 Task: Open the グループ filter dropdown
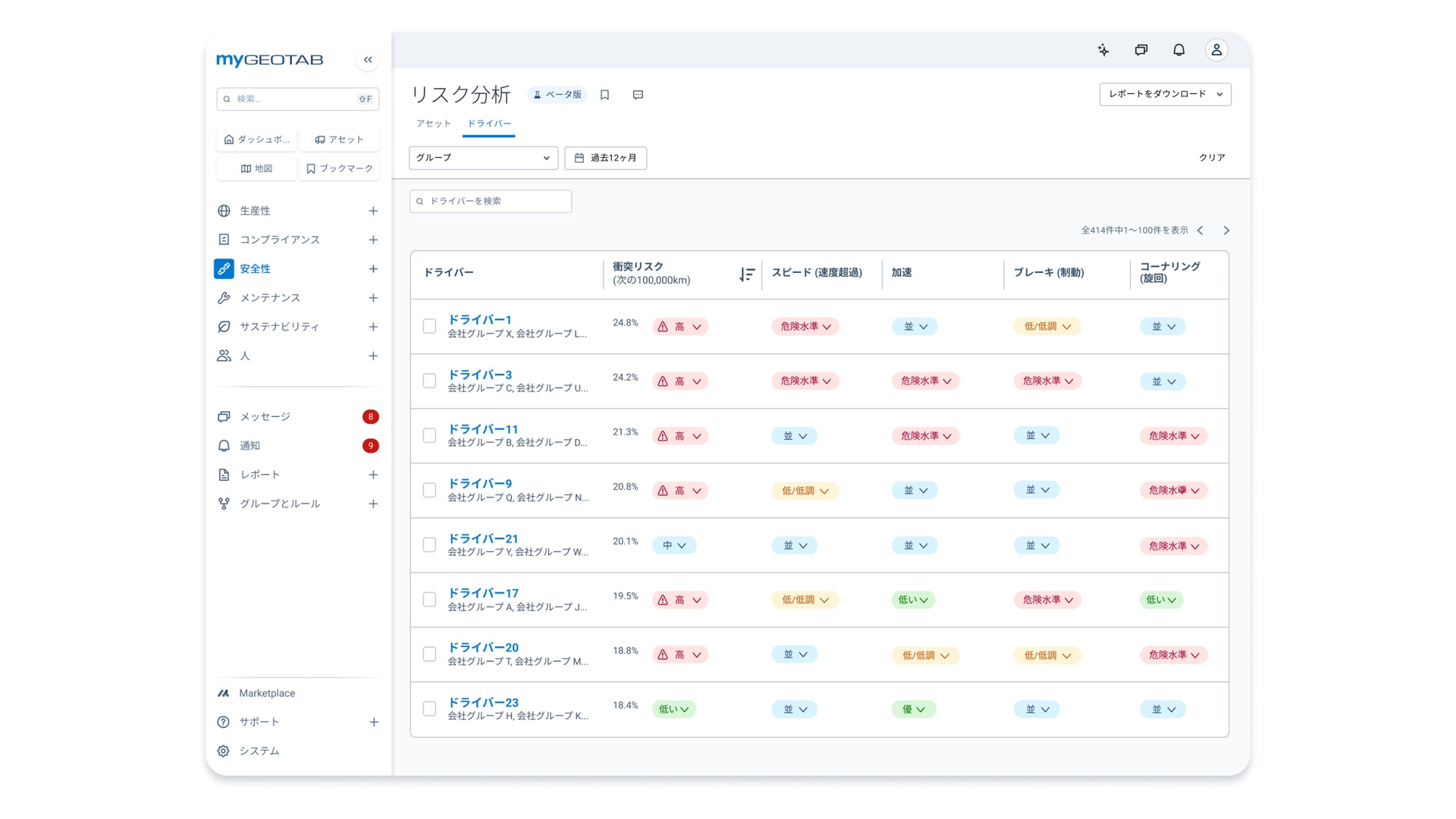click(483, 158)
